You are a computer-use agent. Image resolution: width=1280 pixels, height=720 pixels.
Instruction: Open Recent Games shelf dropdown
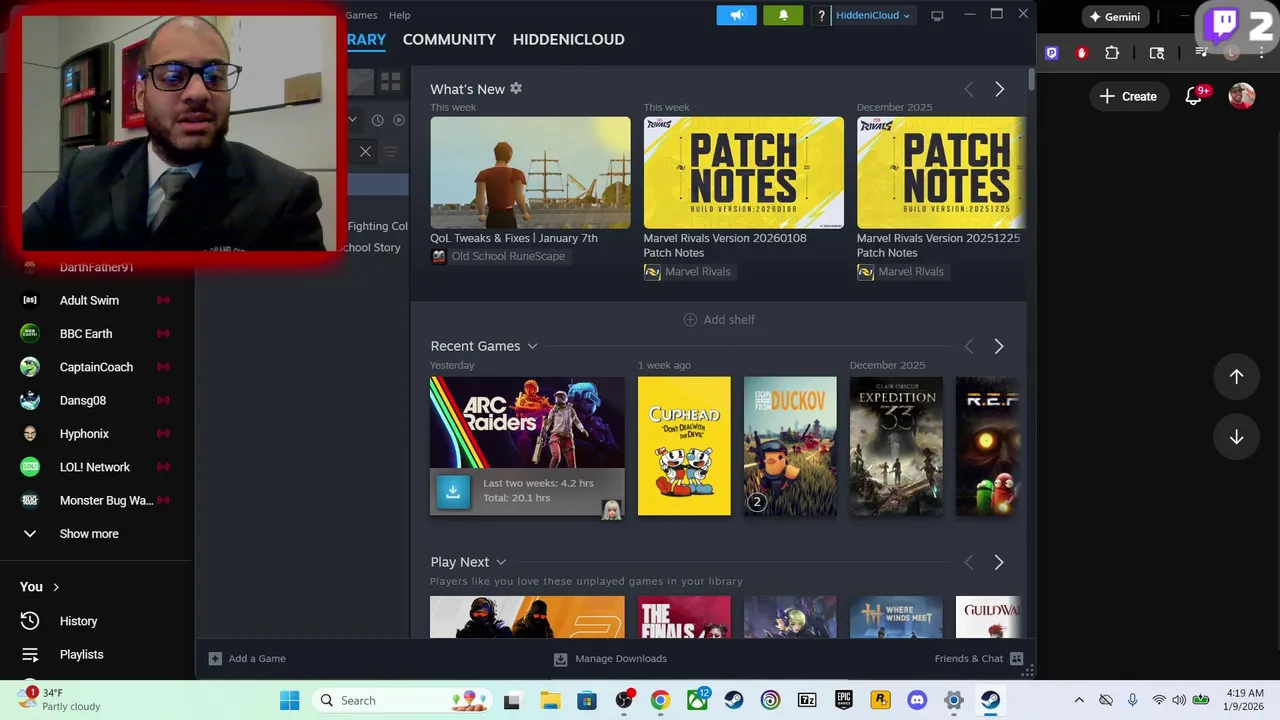point(532,346)
